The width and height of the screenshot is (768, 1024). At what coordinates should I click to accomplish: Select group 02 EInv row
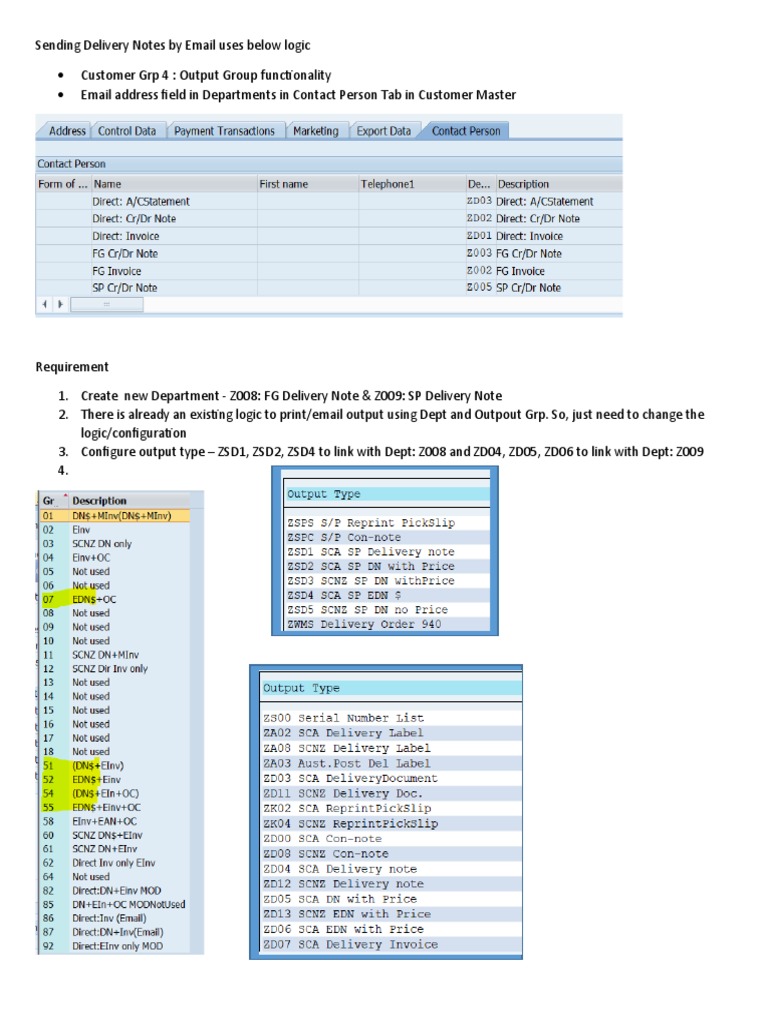point(114,530)
